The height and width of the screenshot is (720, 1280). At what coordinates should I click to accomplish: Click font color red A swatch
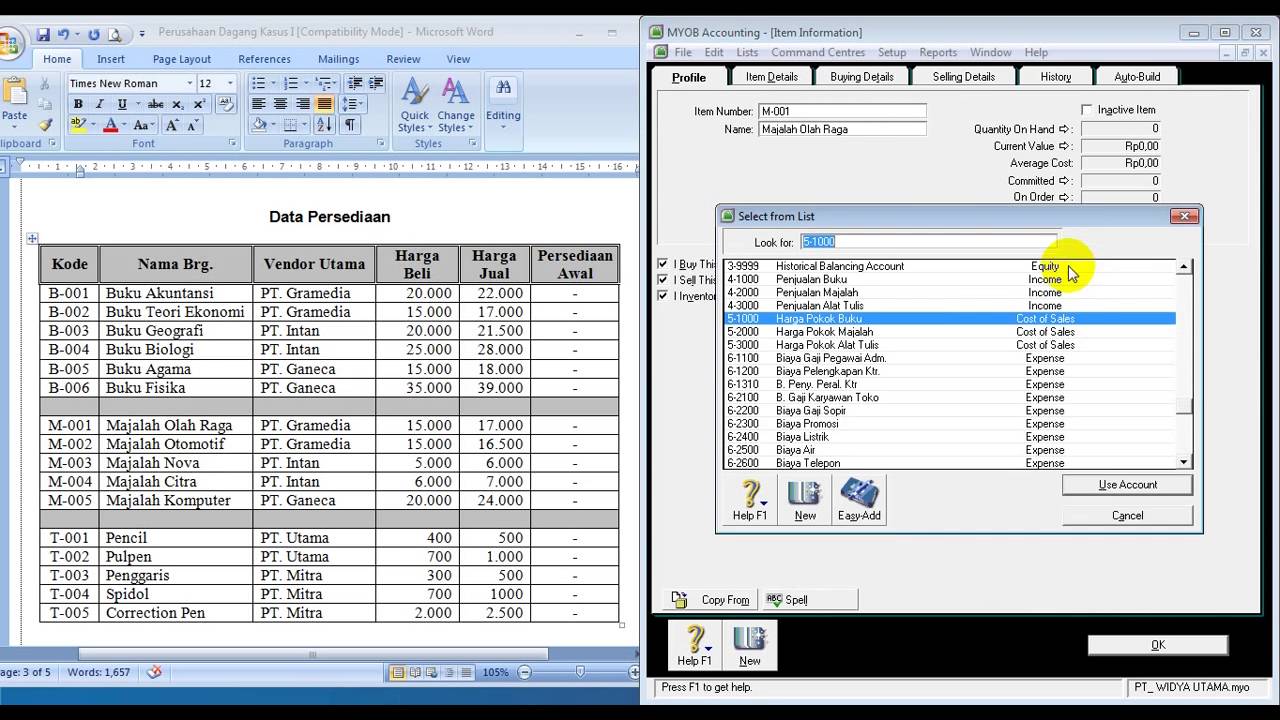point(110,125)
